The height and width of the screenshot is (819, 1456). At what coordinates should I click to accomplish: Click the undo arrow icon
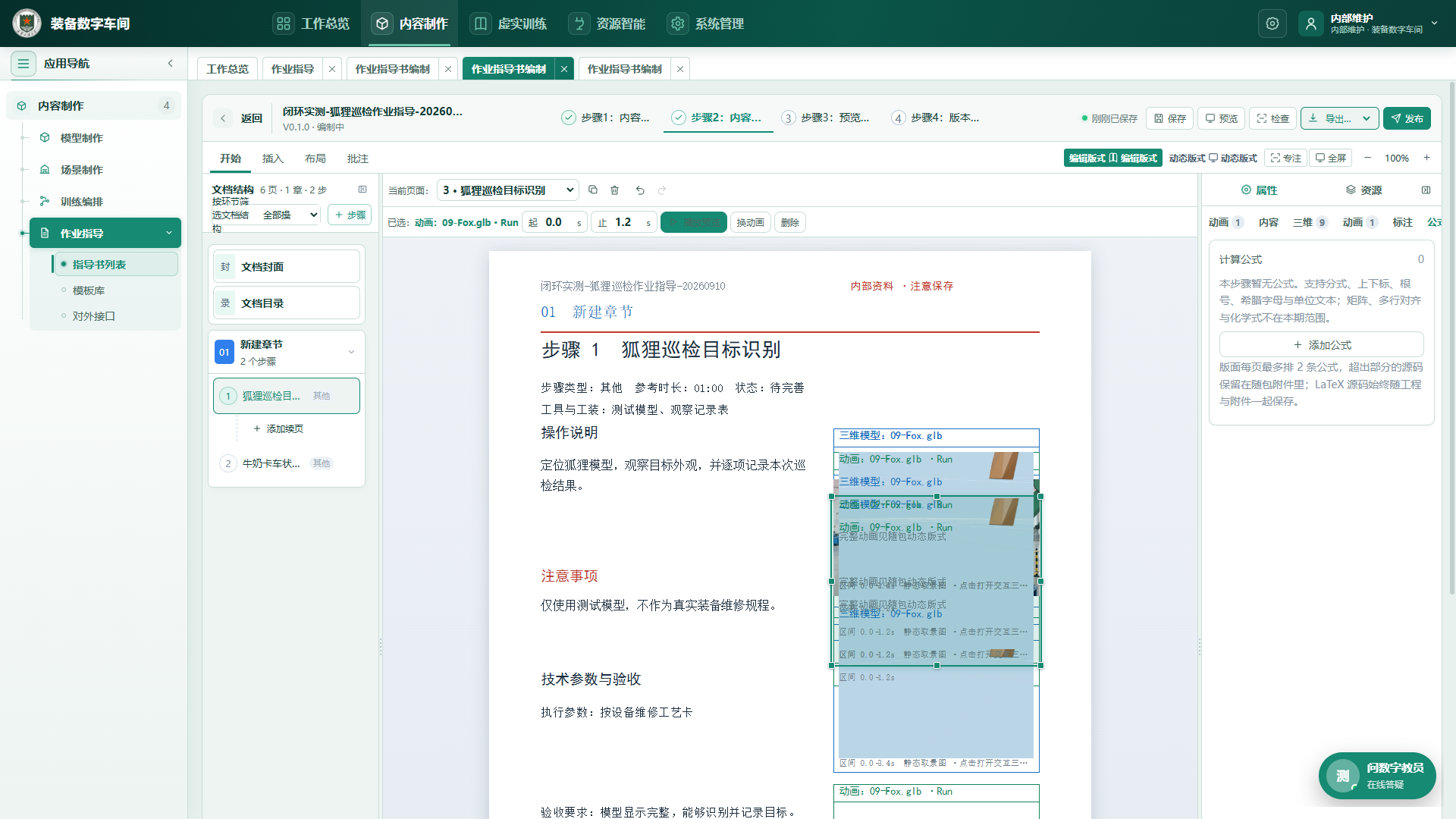pyautogui.click(x=640, y=190)
